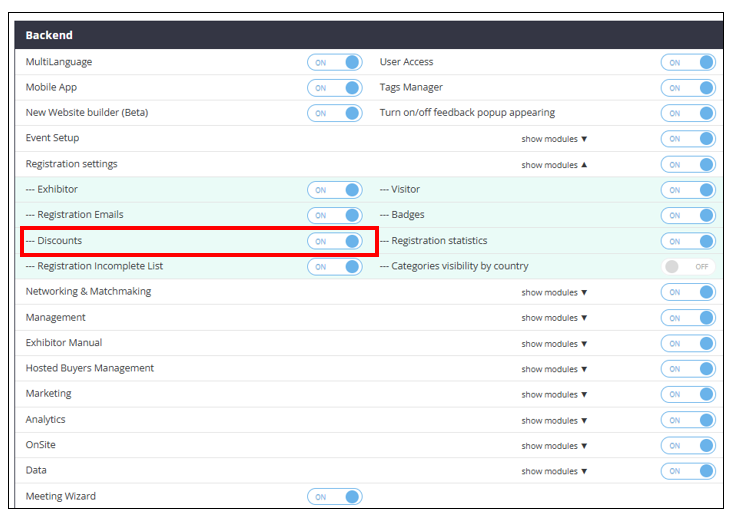Toggle the MultiLanguage switch
734x525 pixels.
[x=334, y=62]
